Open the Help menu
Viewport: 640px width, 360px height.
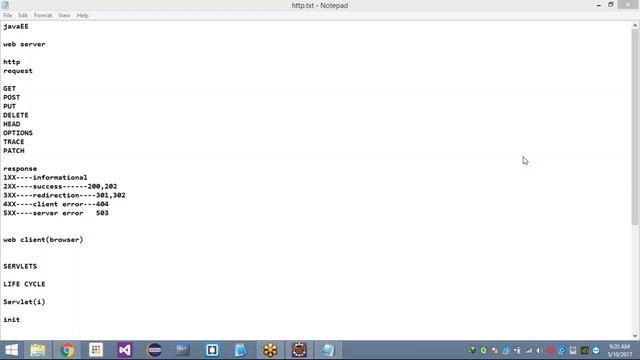[x=82, y=16]
